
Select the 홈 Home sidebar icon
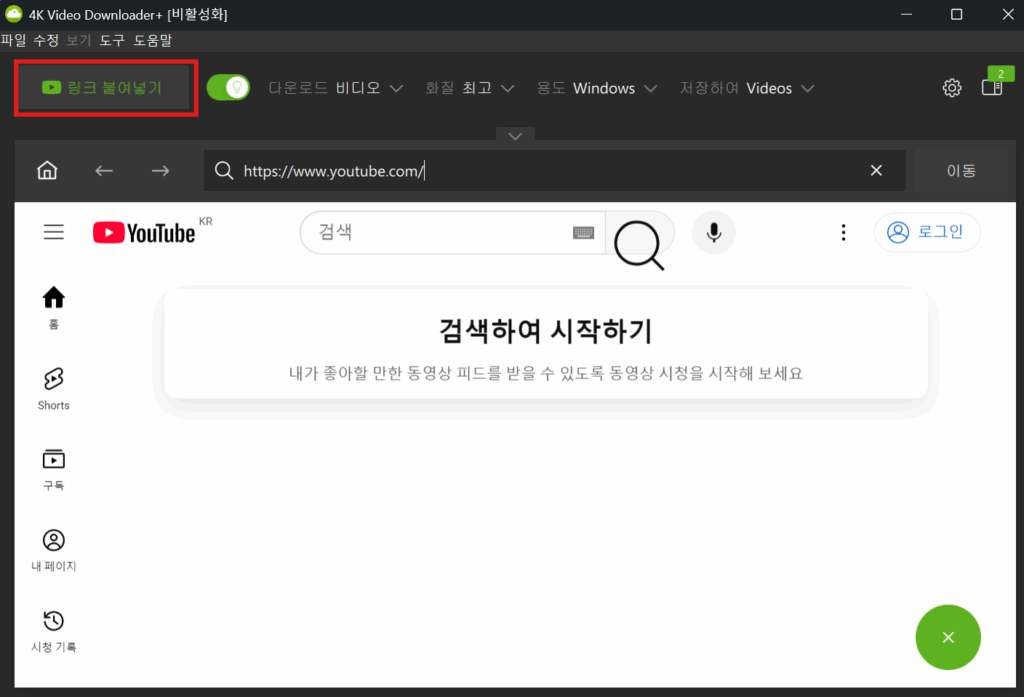coord(54,308)
